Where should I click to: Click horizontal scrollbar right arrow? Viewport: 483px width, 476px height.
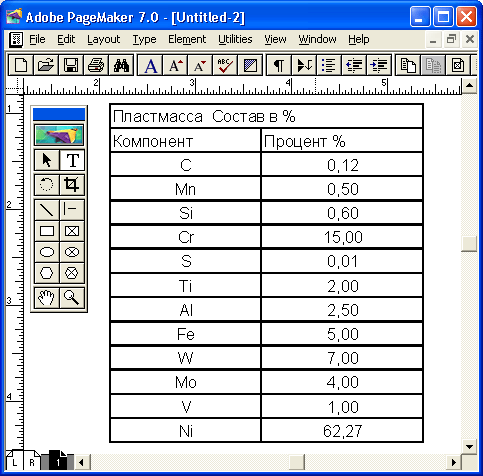pos(453,462)
